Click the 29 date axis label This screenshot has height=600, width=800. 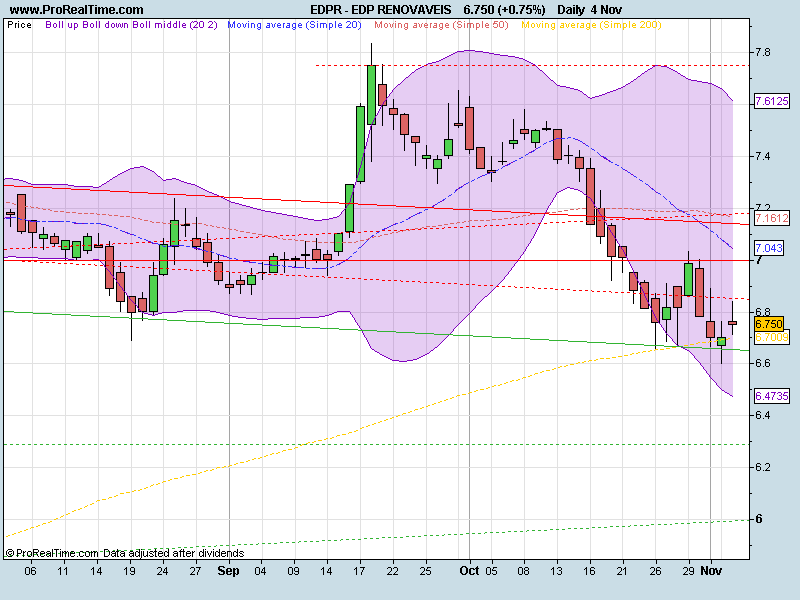688,571
